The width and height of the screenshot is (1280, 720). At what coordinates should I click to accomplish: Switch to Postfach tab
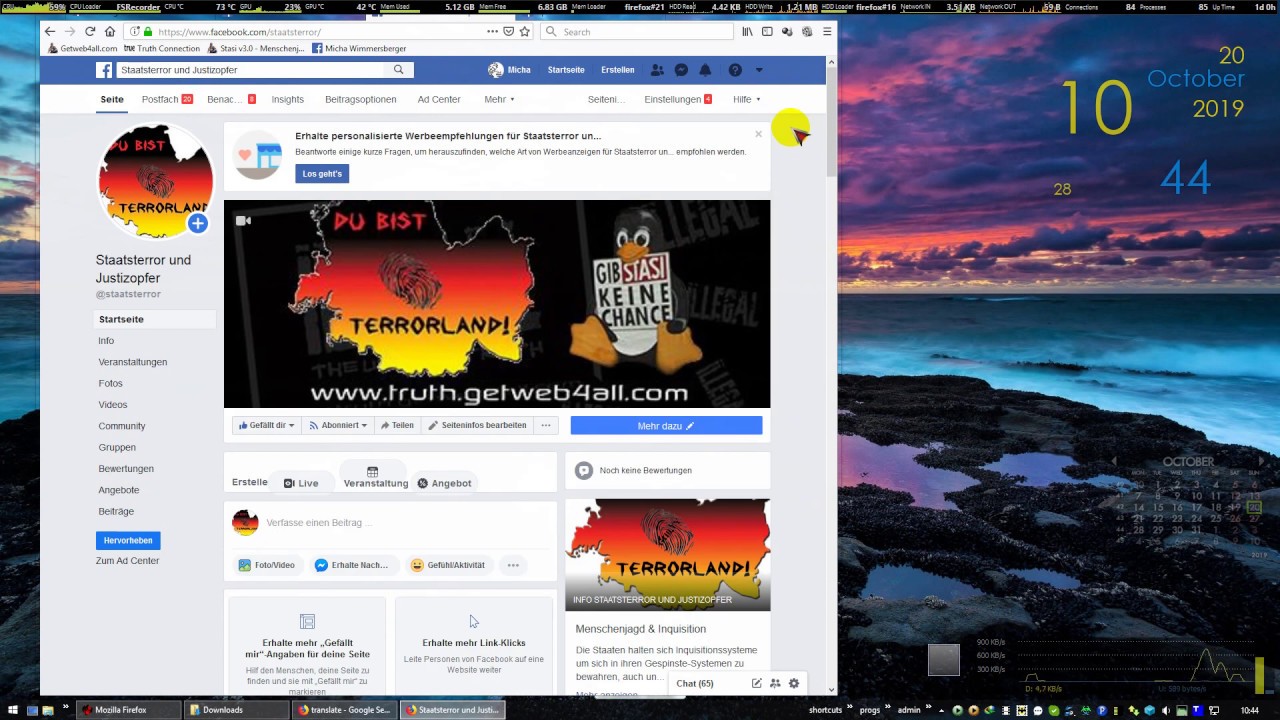[x=166, y=99]
